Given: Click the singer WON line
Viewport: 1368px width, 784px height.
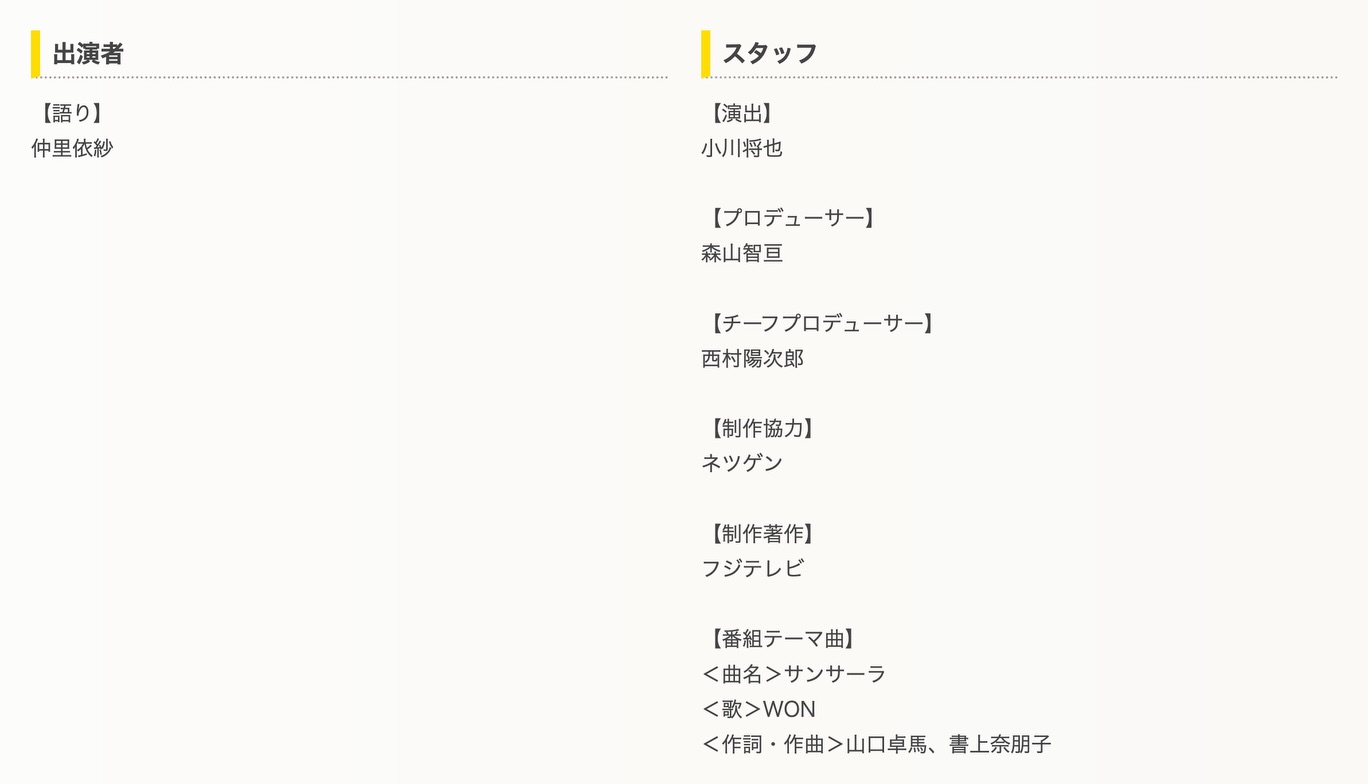Looking at the screenshot, I should click(758, 710).
